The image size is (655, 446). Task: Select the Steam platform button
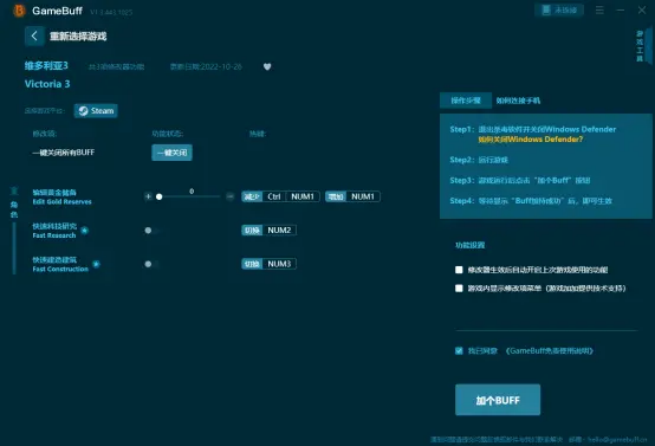[x=96, y=111]
